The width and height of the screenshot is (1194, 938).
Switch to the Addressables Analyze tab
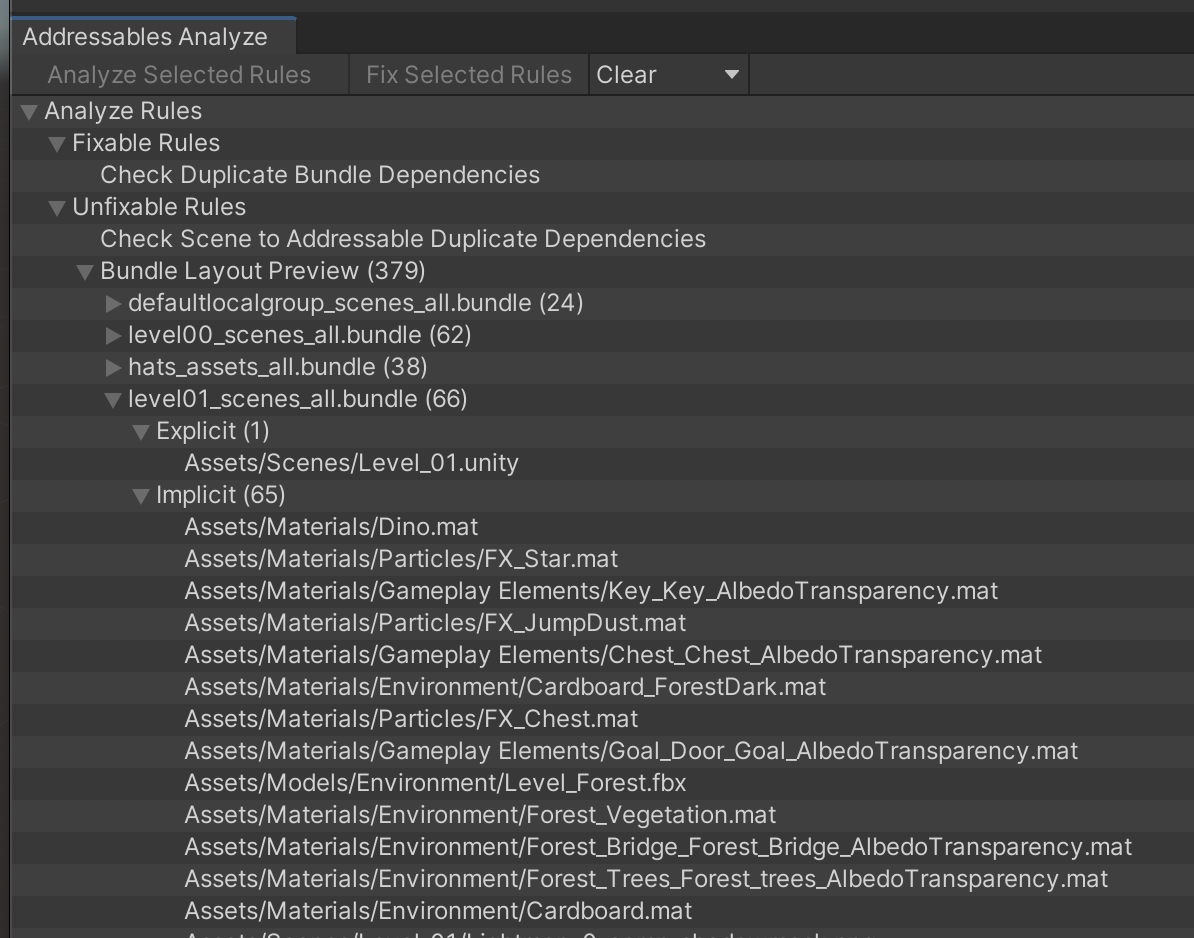(146, 36)
